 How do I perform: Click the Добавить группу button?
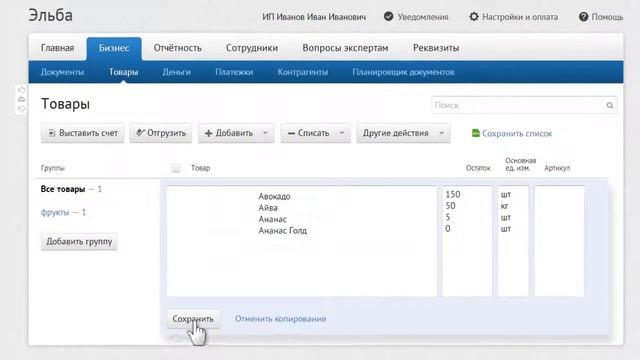[79, 242]
